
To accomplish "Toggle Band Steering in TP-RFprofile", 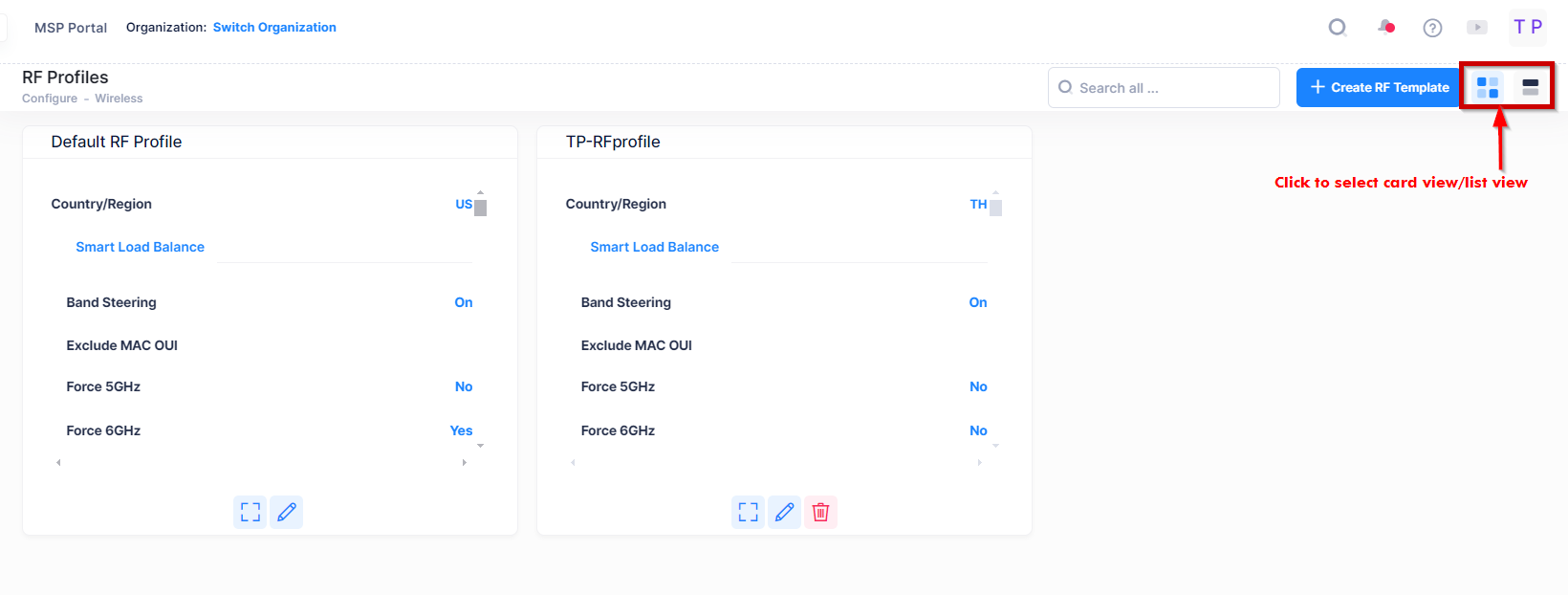I will click(x=977, y=302).
